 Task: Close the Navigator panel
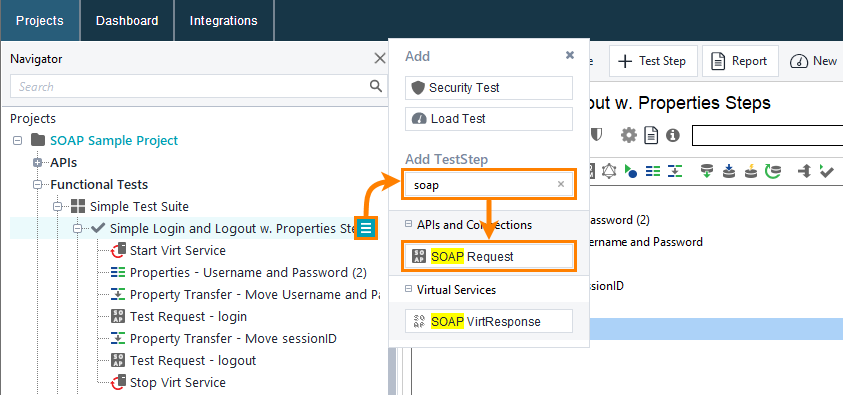pos(380,58)
